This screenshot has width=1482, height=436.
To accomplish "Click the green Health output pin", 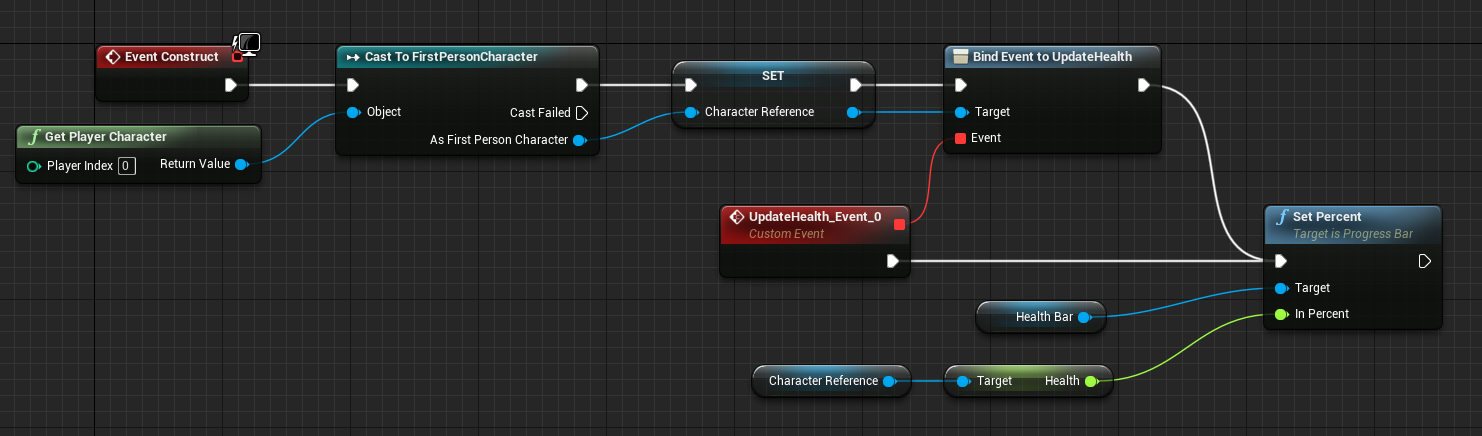I will [x=1091, y=381].
